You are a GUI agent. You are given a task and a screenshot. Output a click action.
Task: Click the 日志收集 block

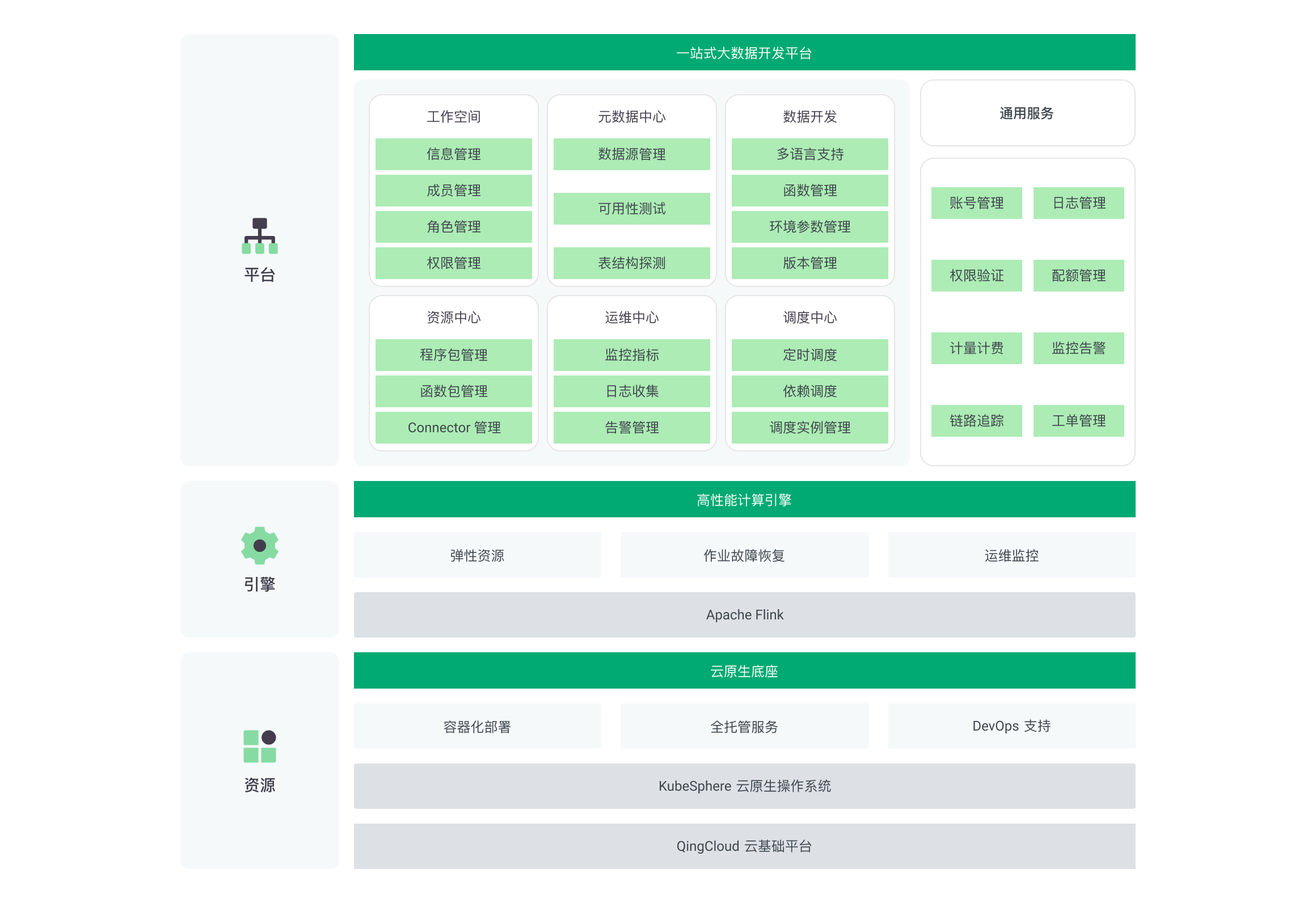coord(632,391)
